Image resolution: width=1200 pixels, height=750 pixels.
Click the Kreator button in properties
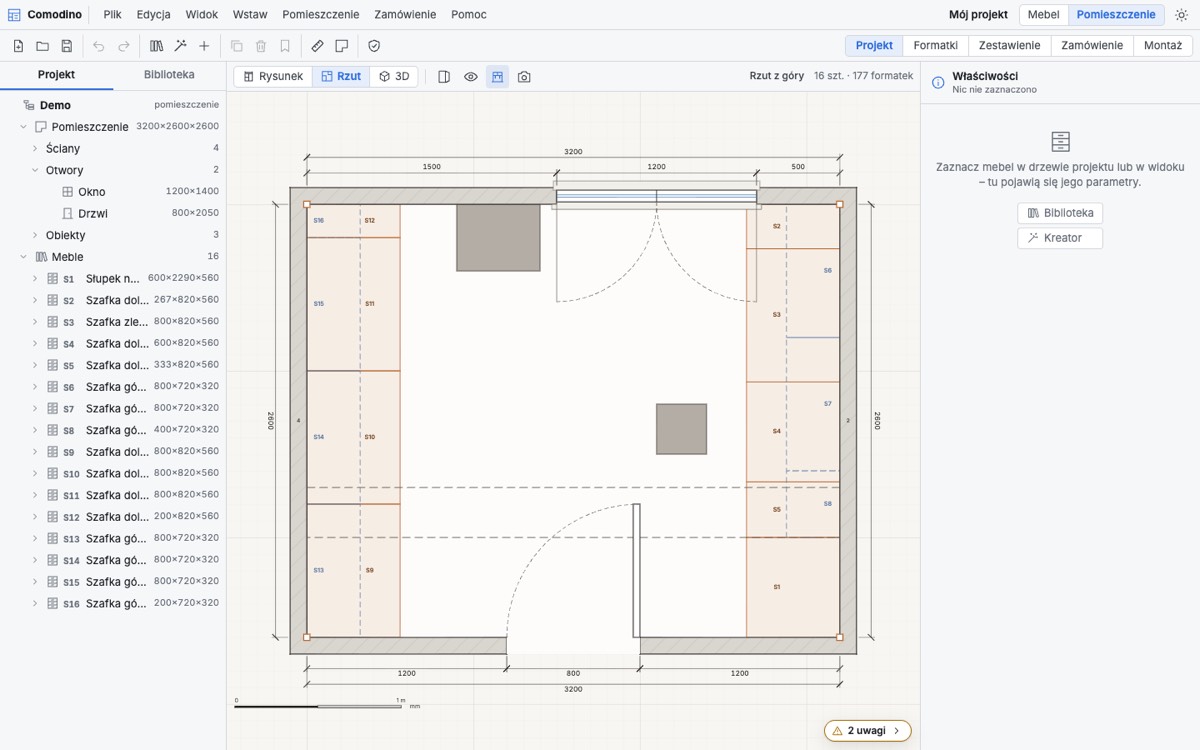tap(1060, 238)
